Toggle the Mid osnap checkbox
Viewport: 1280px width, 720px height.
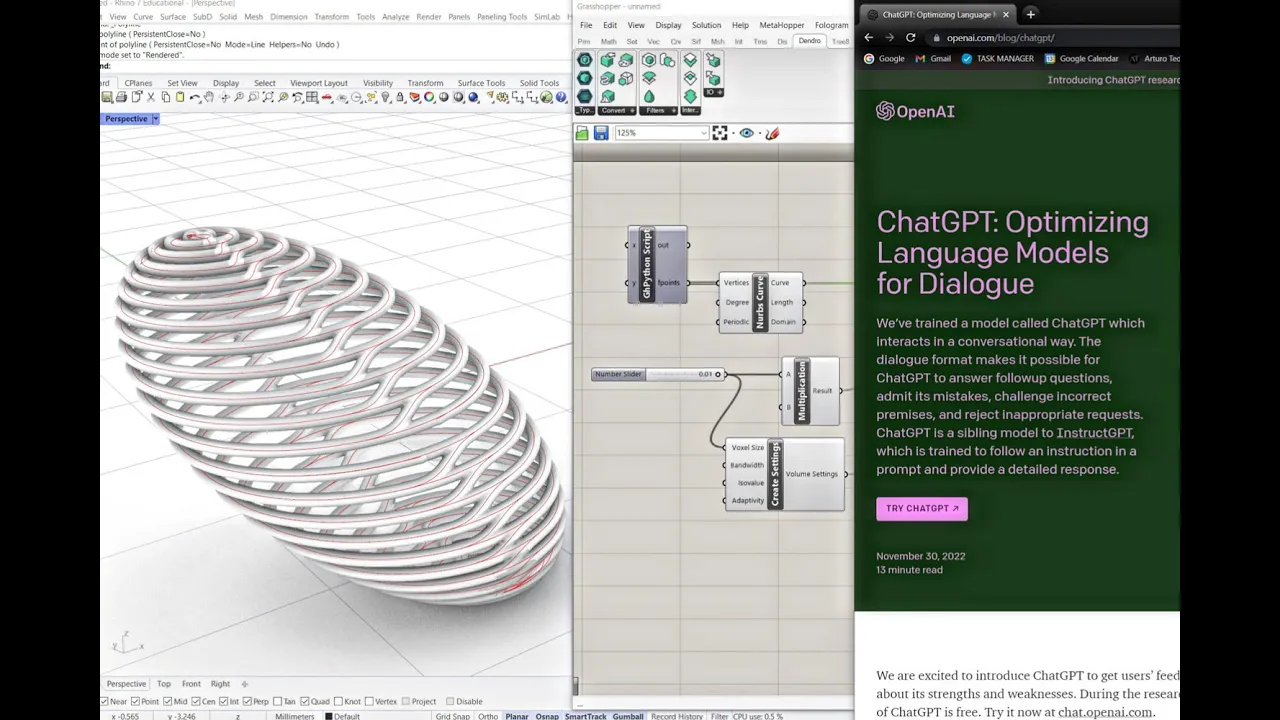(x=168, y=701)
